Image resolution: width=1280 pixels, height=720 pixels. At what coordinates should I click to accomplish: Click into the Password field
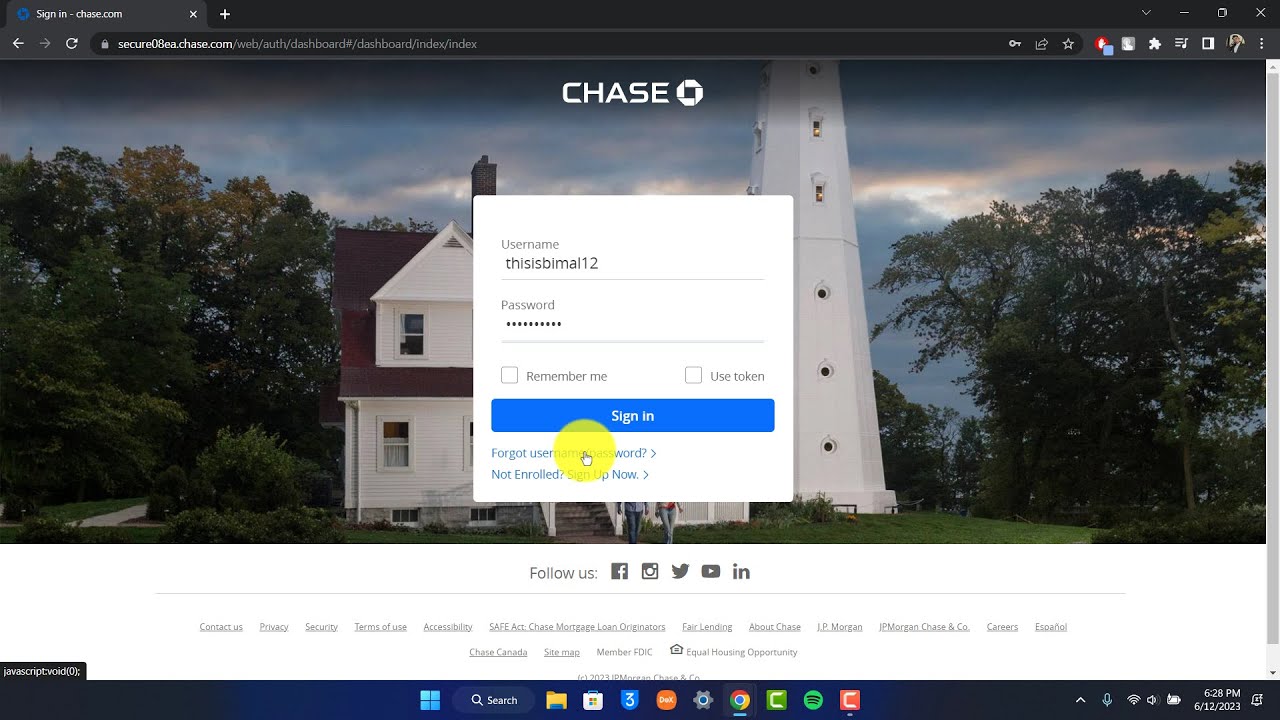(x=632, y=325)
